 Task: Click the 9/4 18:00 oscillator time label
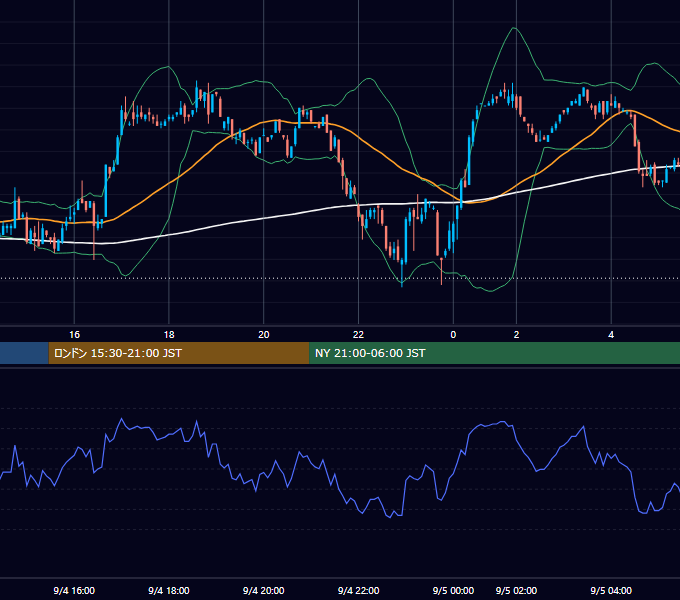(169, 590)
